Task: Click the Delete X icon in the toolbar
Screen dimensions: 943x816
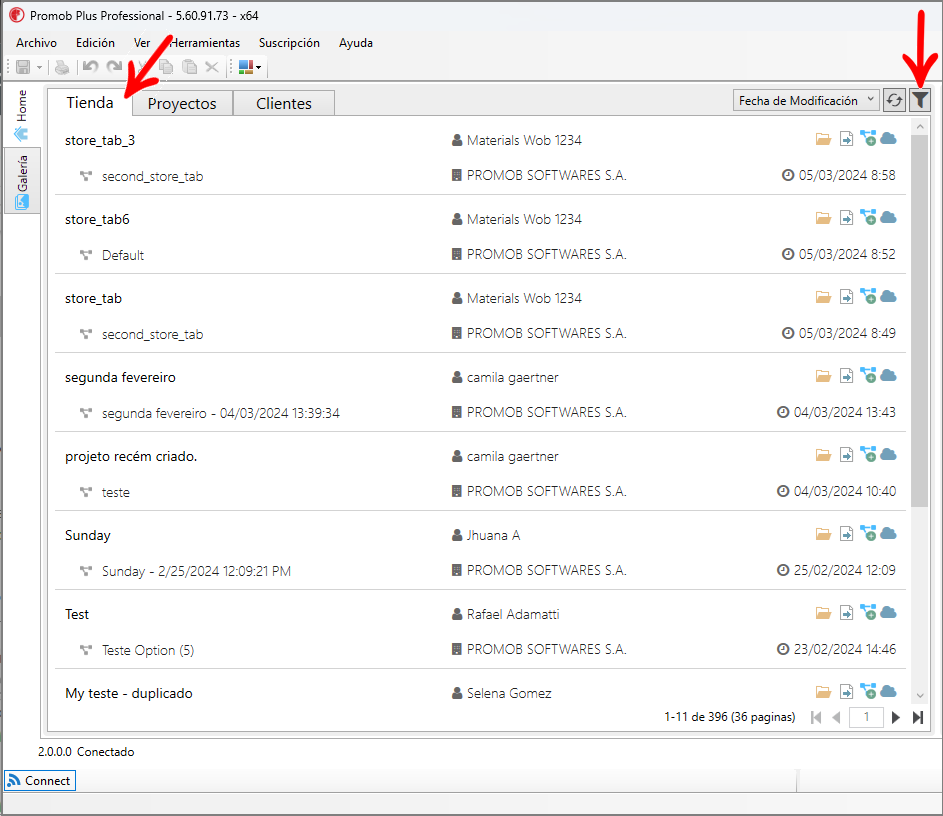Action: coord(212,67)
